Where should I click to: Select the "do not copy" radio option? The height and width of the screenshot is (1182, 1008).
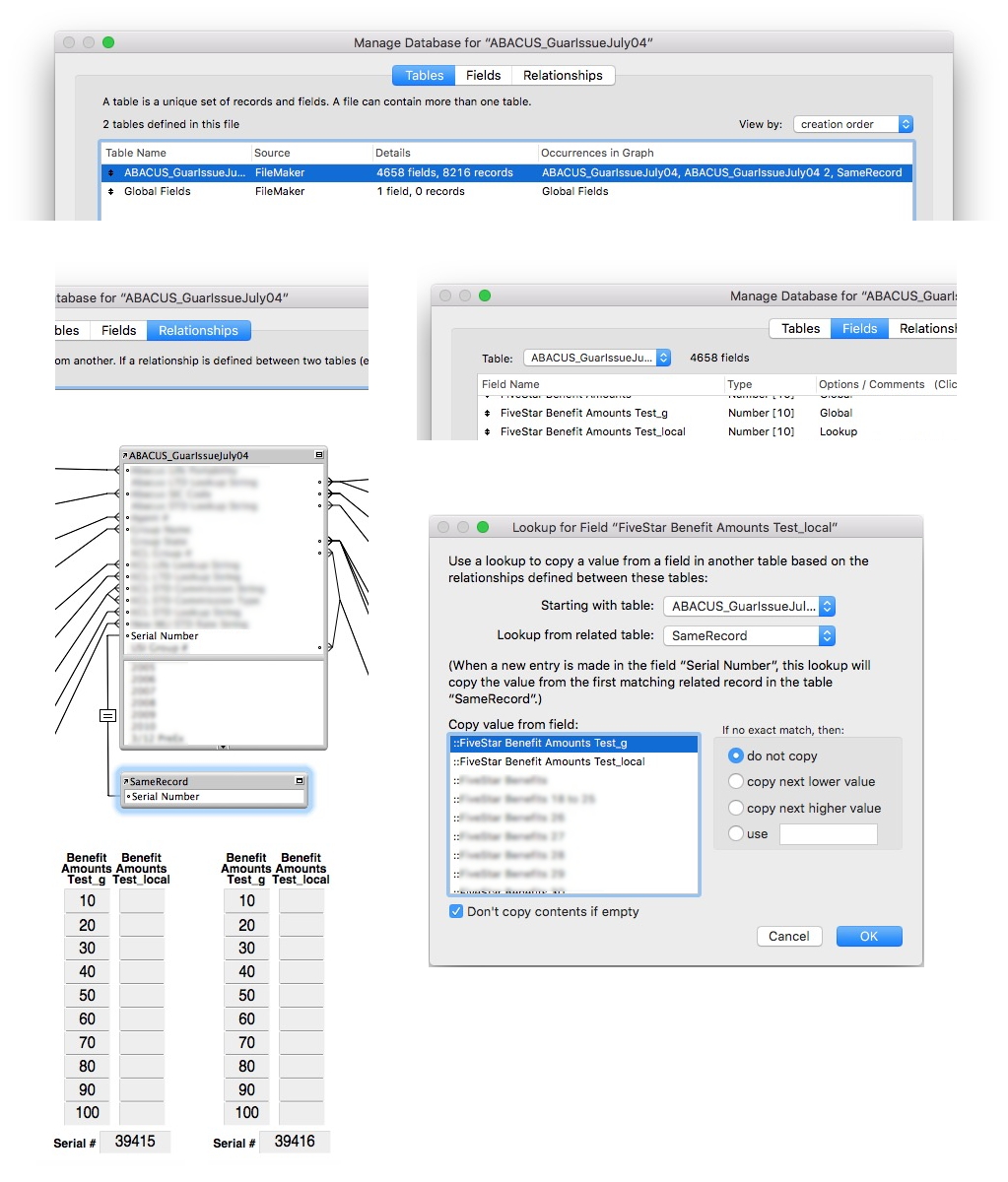[x=735, y=755]
